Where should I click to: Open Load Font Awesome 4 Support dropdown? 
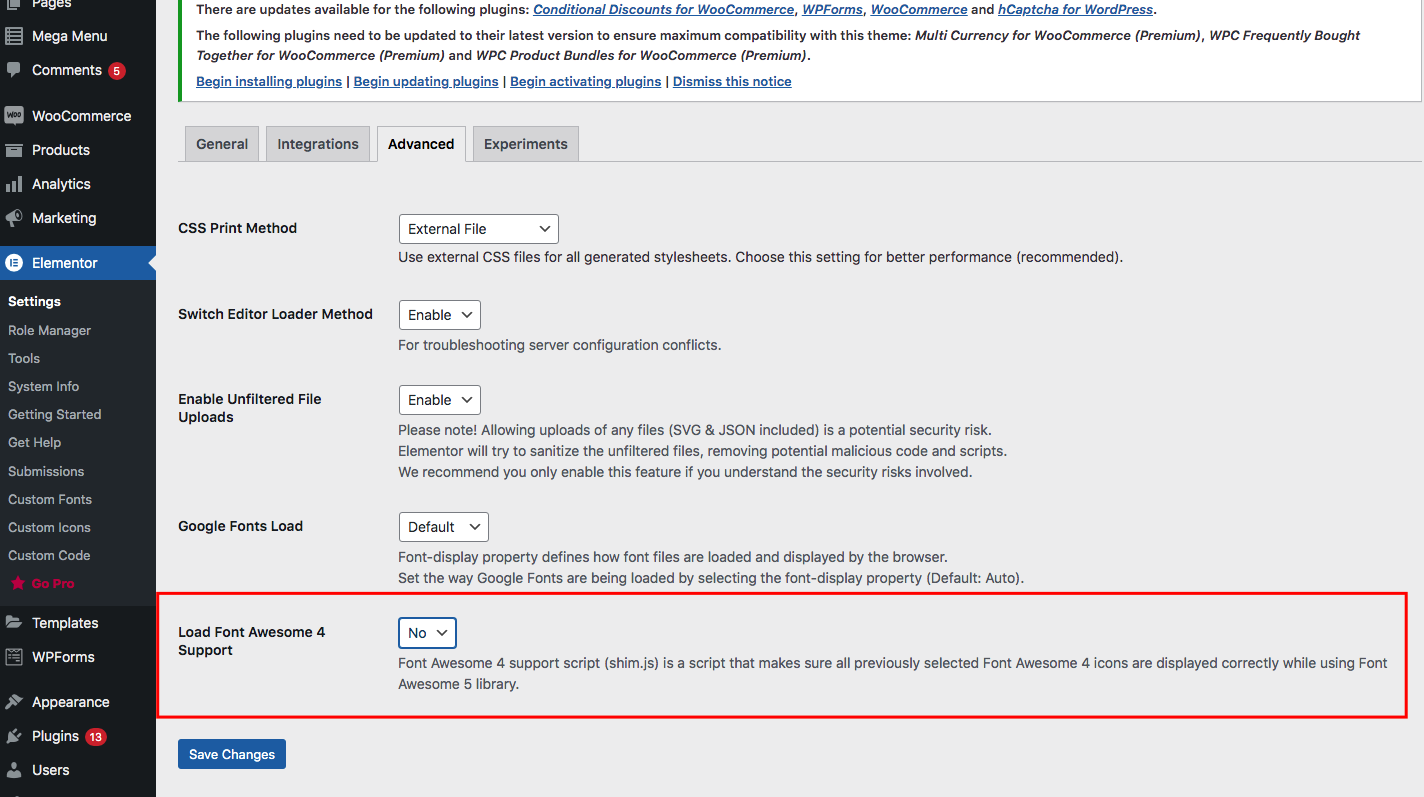tap(427, 633)
